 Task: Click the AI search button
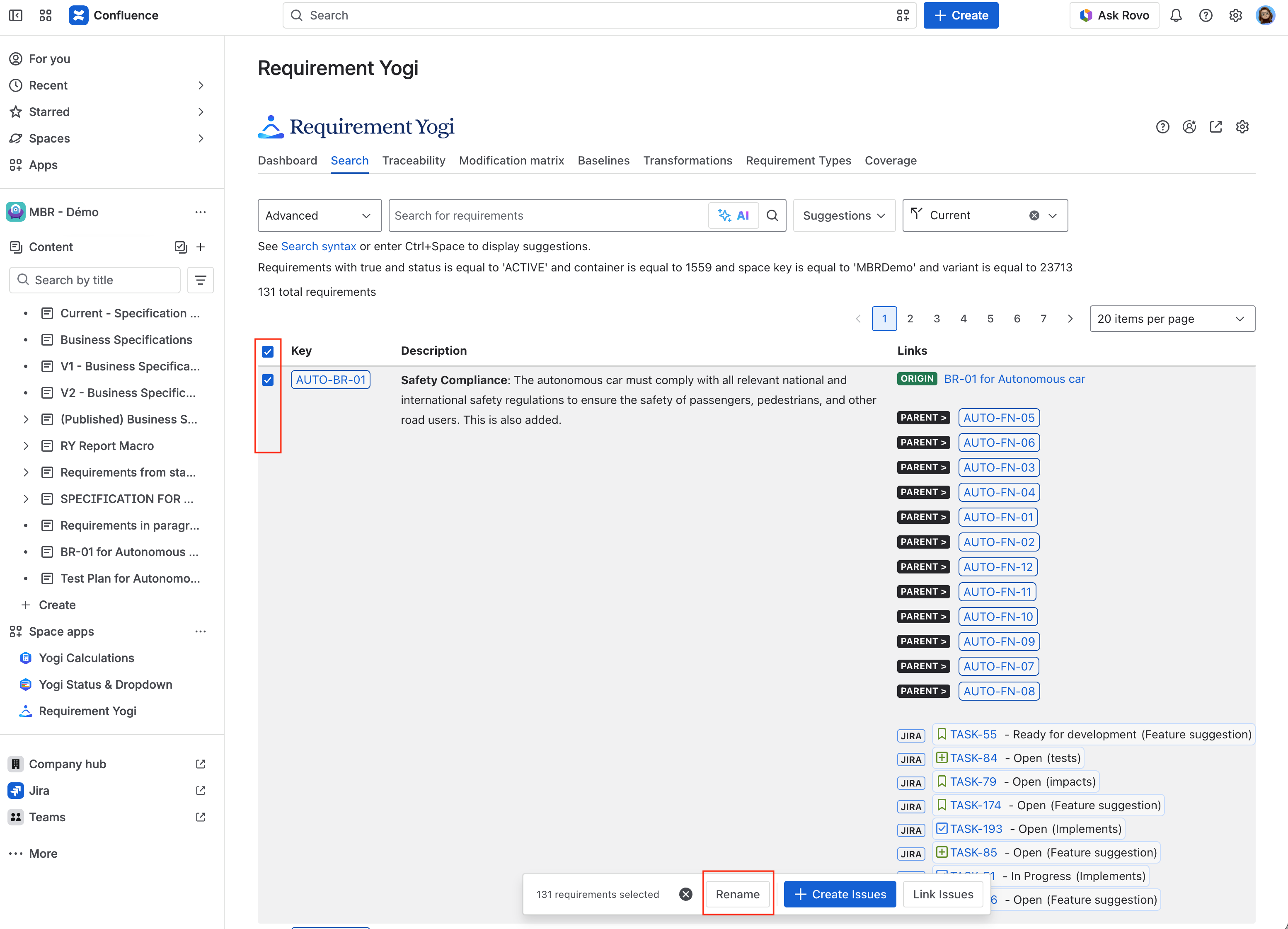point(733,215)
